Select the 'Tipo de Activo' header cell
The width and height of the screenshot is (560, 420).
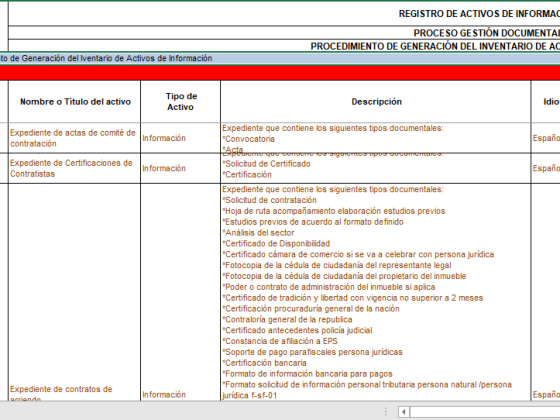[180, 102]
